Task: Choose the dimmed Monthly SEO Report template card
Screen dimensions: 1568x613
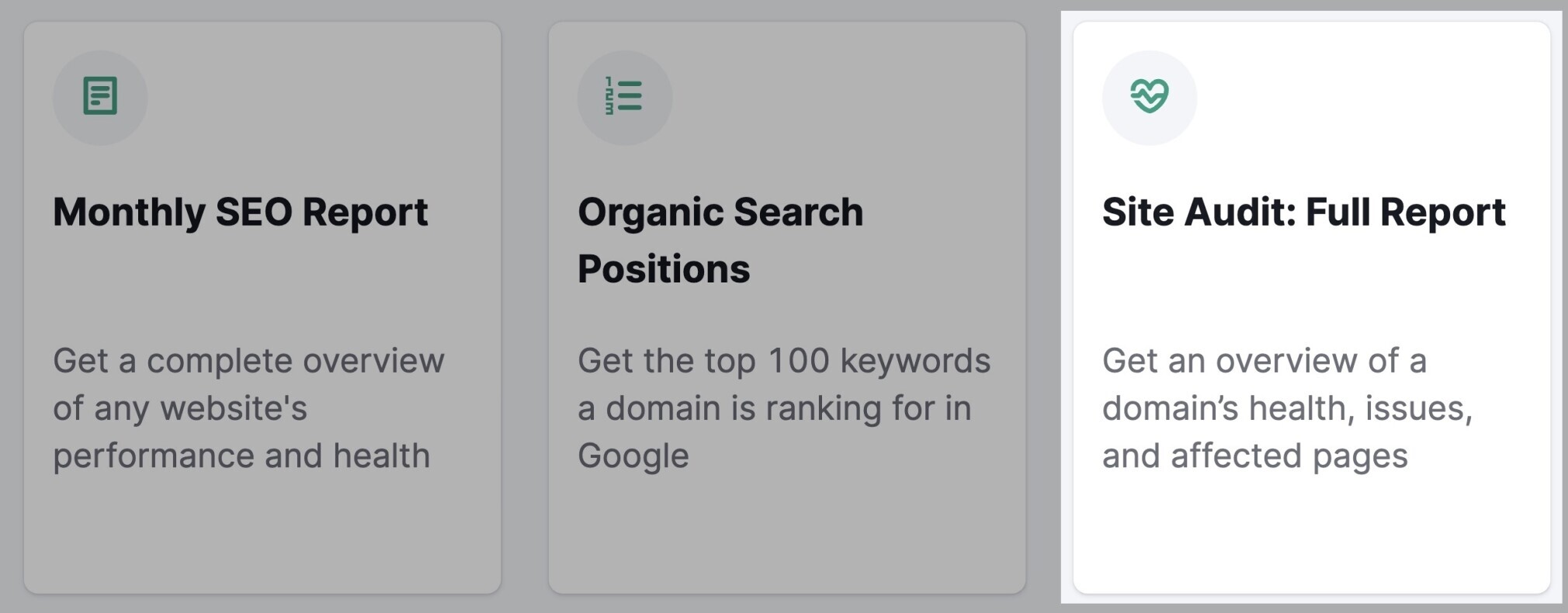Action: point(262,307)
